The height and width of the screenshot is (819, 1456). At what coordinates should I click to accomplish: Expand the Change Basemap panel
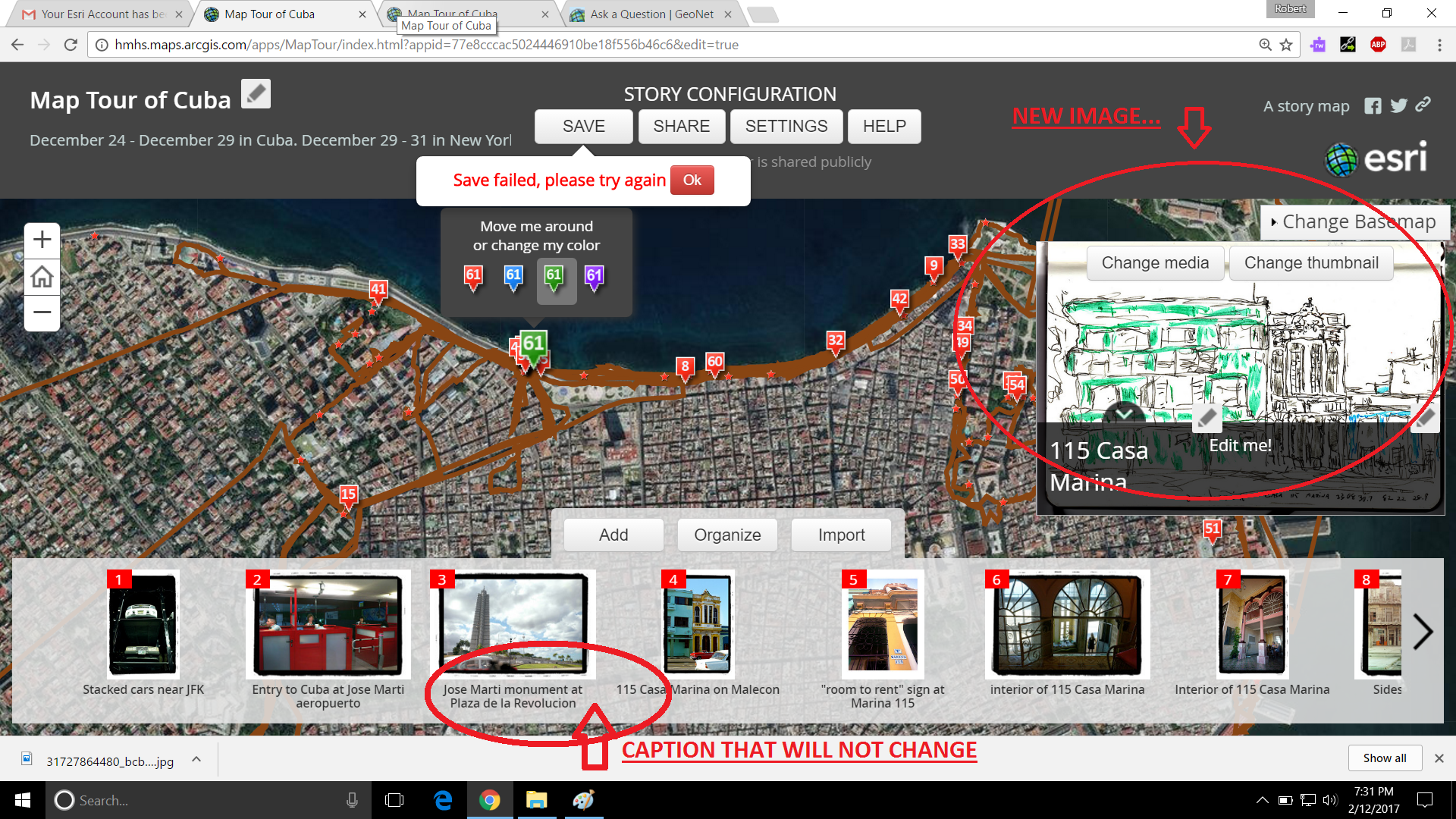point(1354,222)
